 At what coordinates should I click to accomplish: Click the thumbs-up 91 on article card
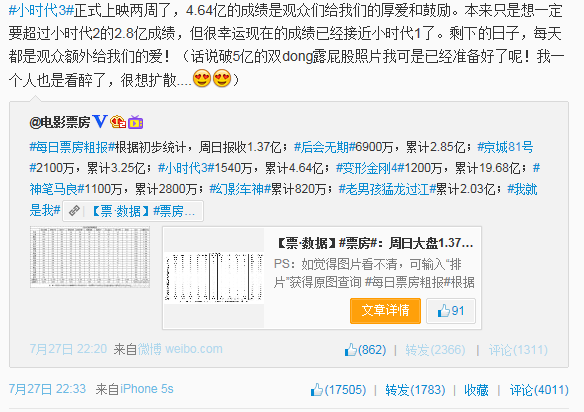click(x=451, y=311)
